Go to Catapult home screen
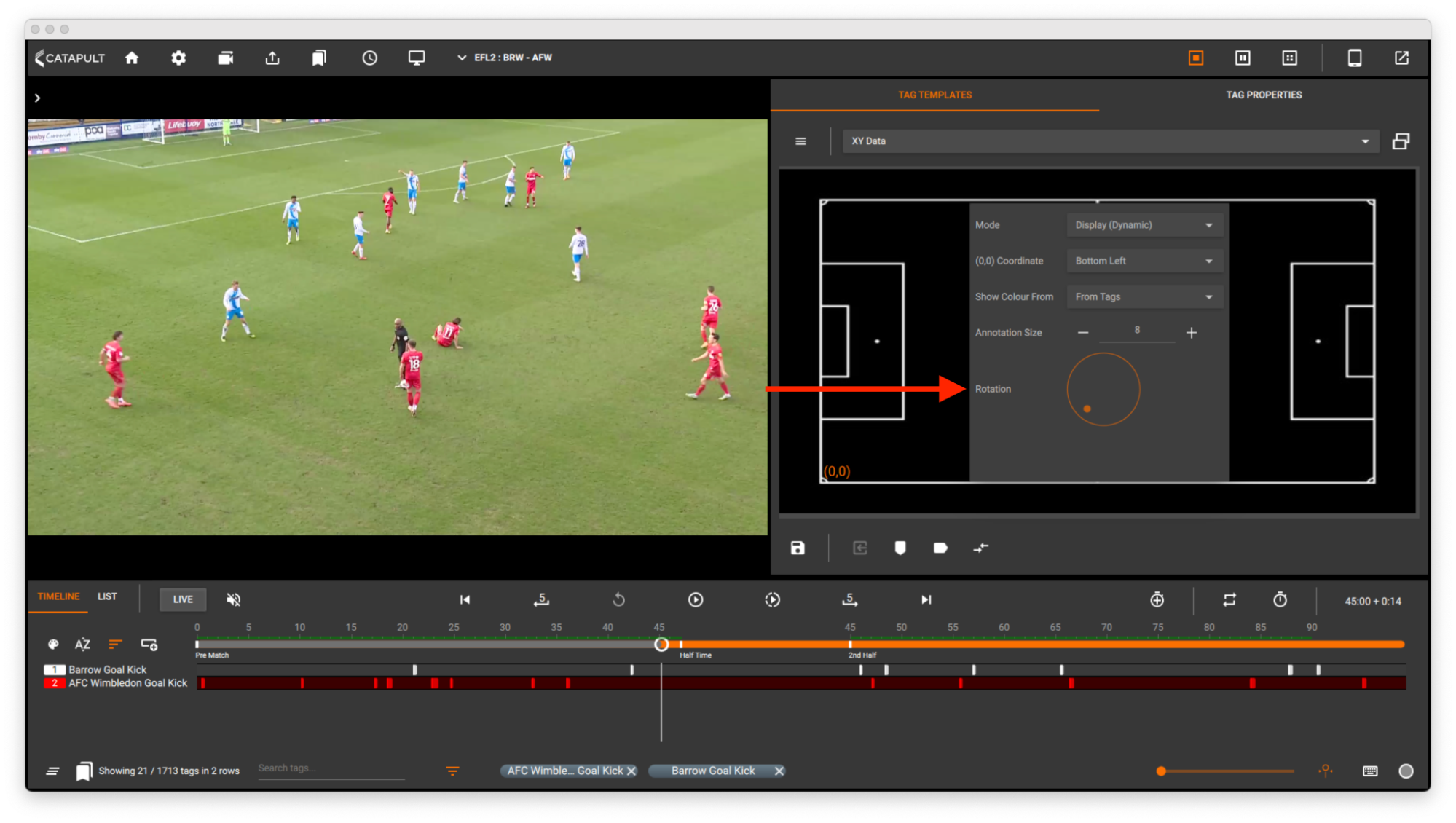The height and width of the screenshot is (823, 1456). tap(132, 58)
